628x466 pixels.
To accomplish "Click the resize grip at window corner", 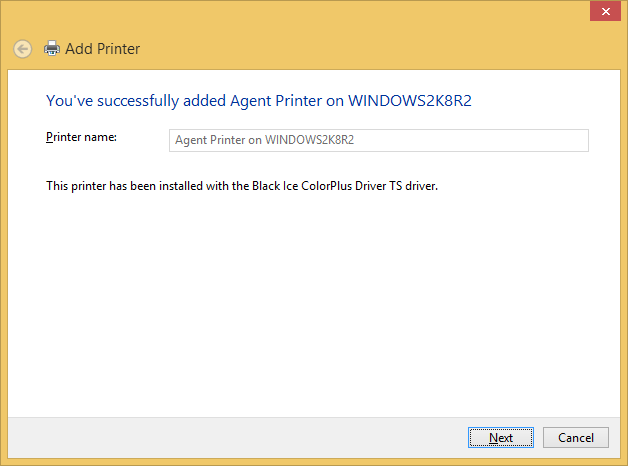I will click(x=622, y=460).
